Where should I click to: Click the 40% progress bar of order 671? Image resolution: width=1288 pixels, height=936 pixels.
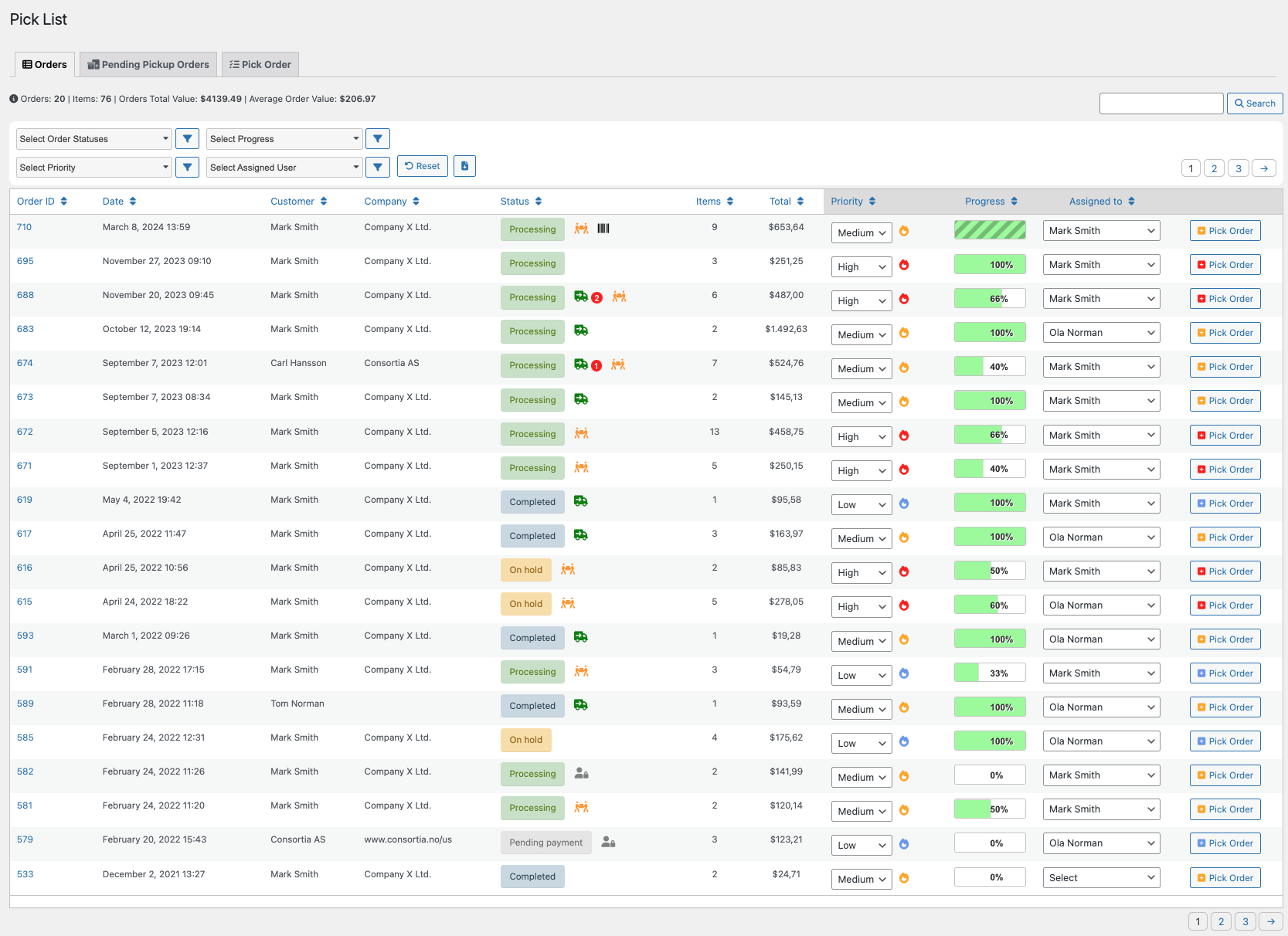tap(990, 469)
